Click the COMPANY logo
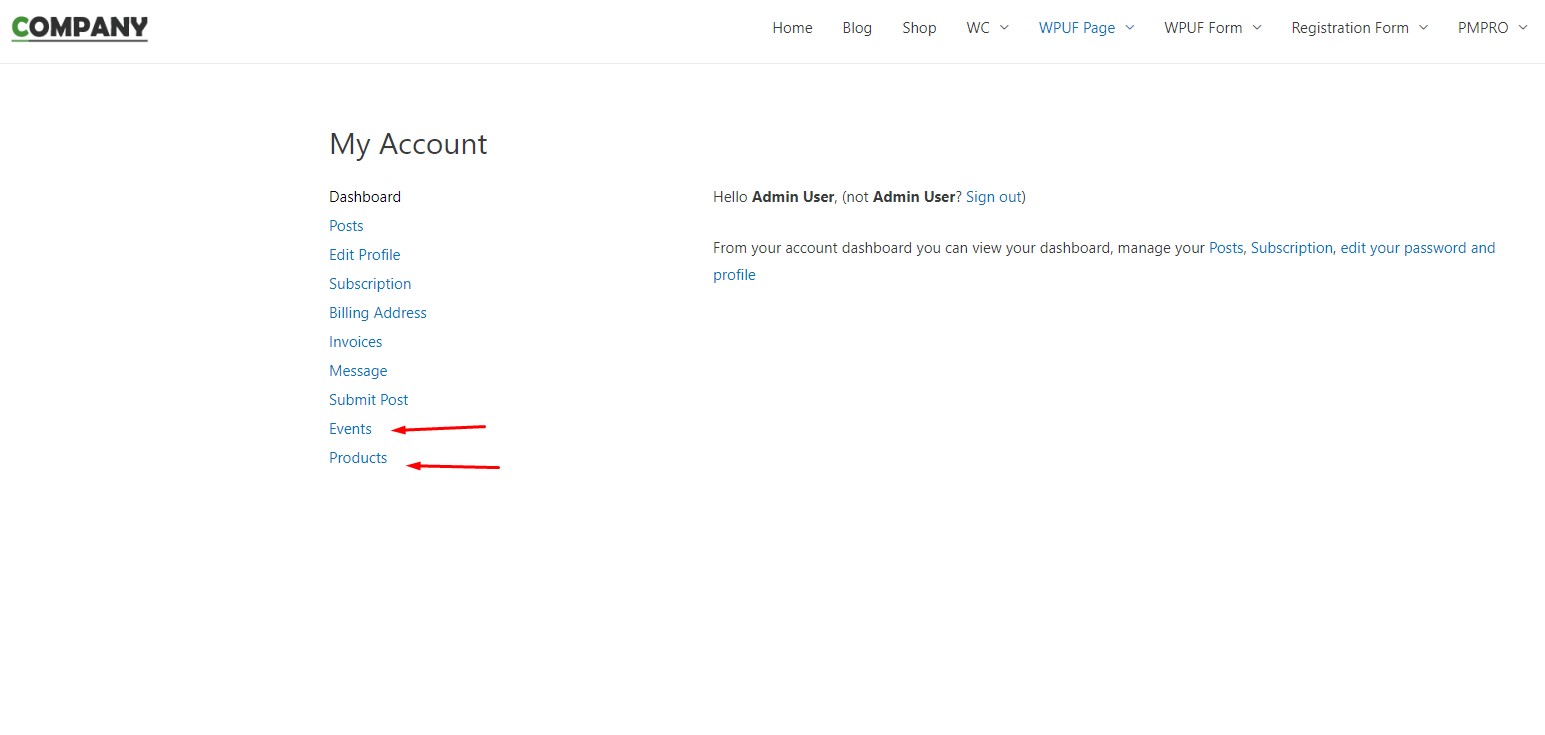The image size is (1545, 735). pyautogui.click(x=80, y=28)
